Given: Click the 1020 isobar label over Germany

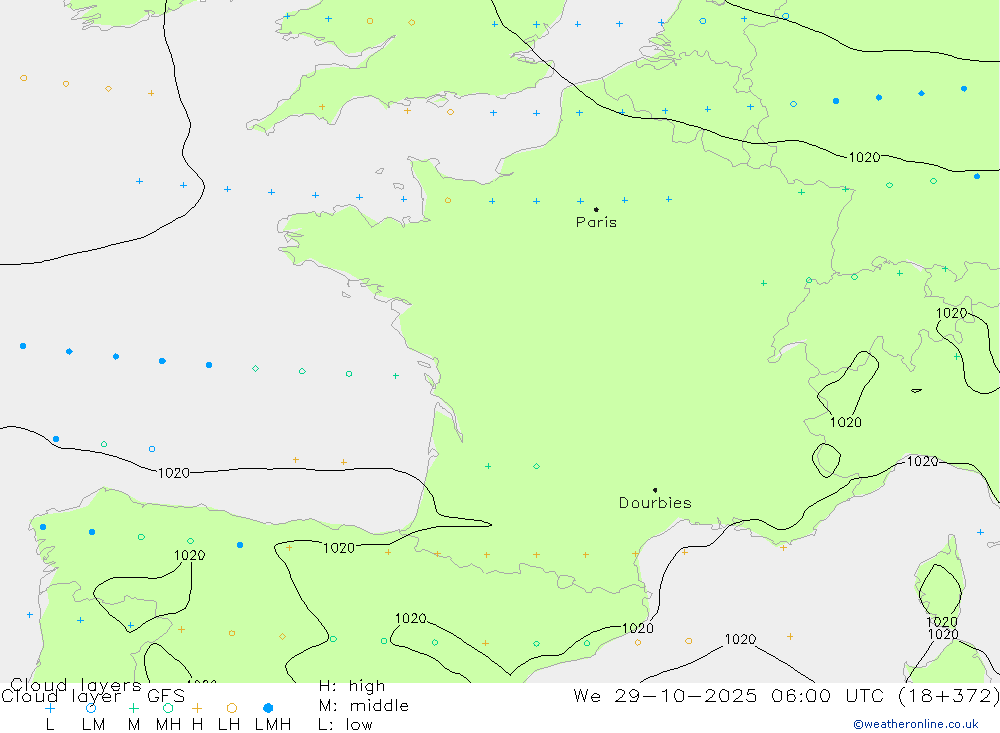Looking at the screenshot, I should pyautogui.click(x=864, y=157).
